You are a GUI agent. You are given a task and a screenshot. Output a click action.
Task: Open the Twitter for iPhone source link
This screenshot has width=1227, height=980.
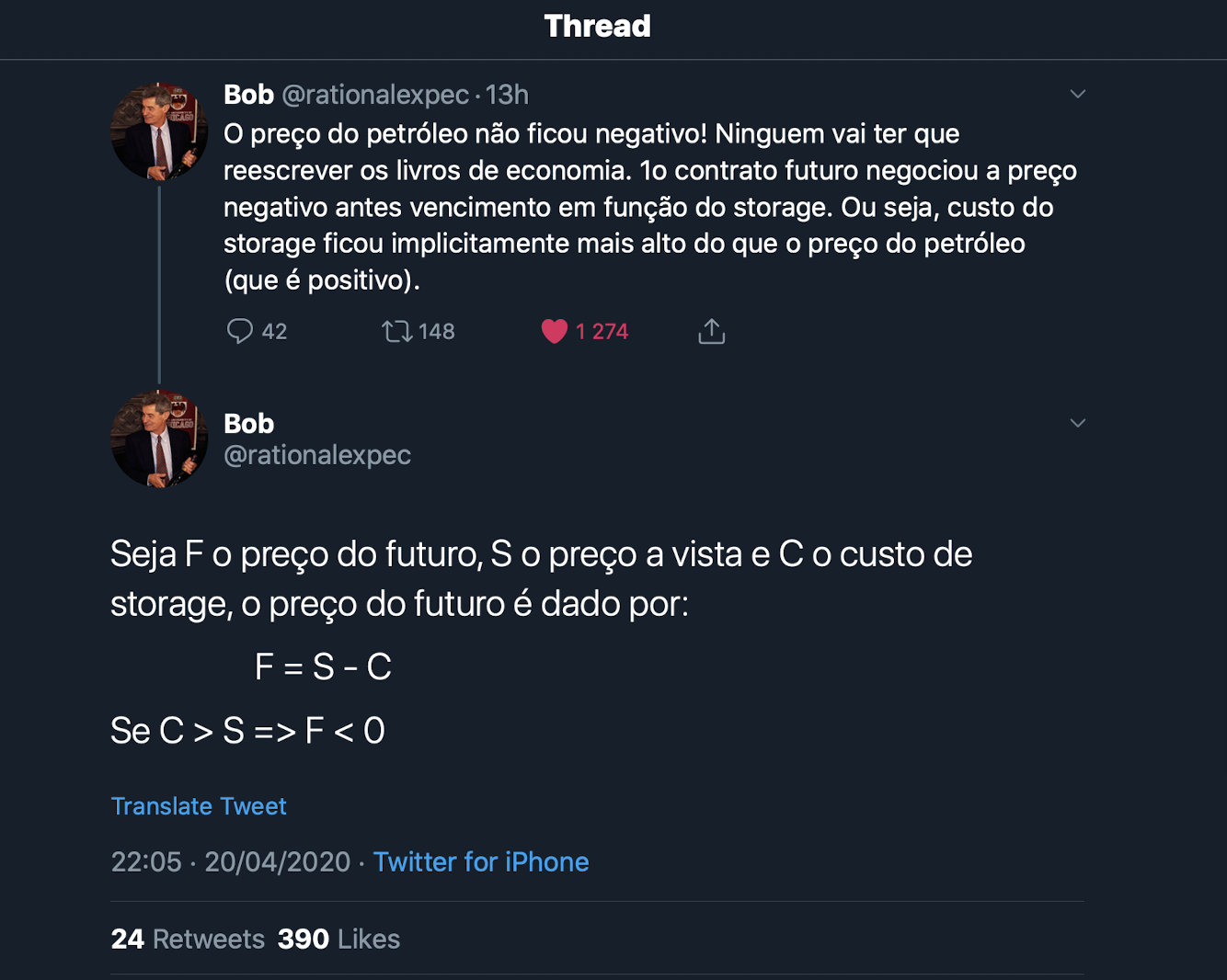[x=480, y=861]
